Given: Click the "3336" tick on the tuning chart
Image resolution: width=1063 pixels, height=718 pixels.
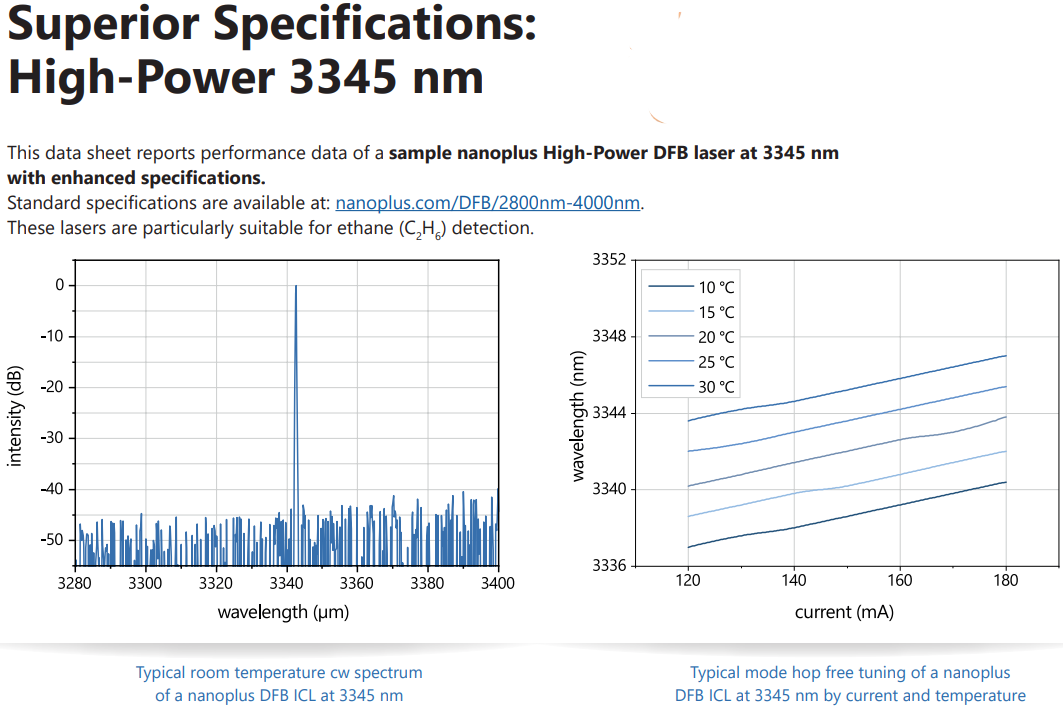Looking at the screenshot, I should pos(609,565).
